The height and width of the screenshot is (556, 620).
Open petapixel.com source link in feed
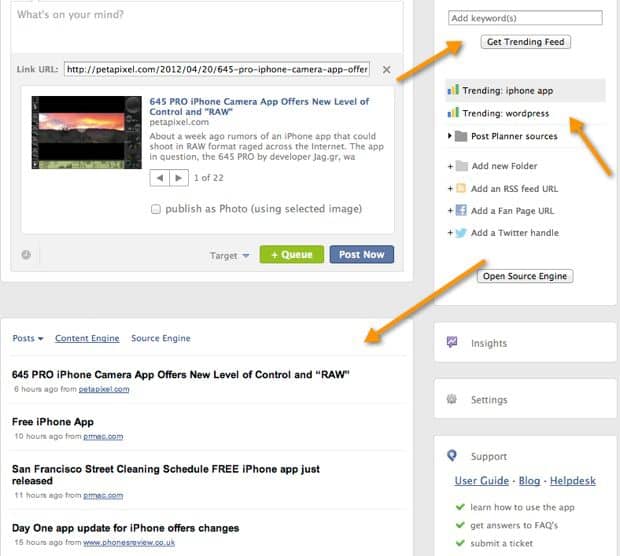(x=104, y=389)
